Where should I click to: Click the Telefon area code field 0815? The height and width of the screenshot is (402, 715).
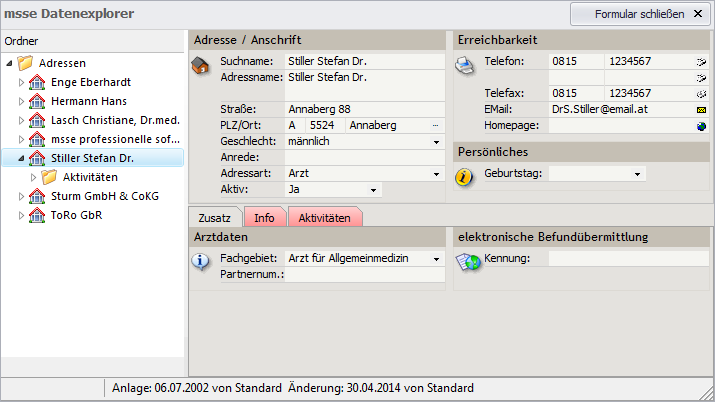[576, 62]
